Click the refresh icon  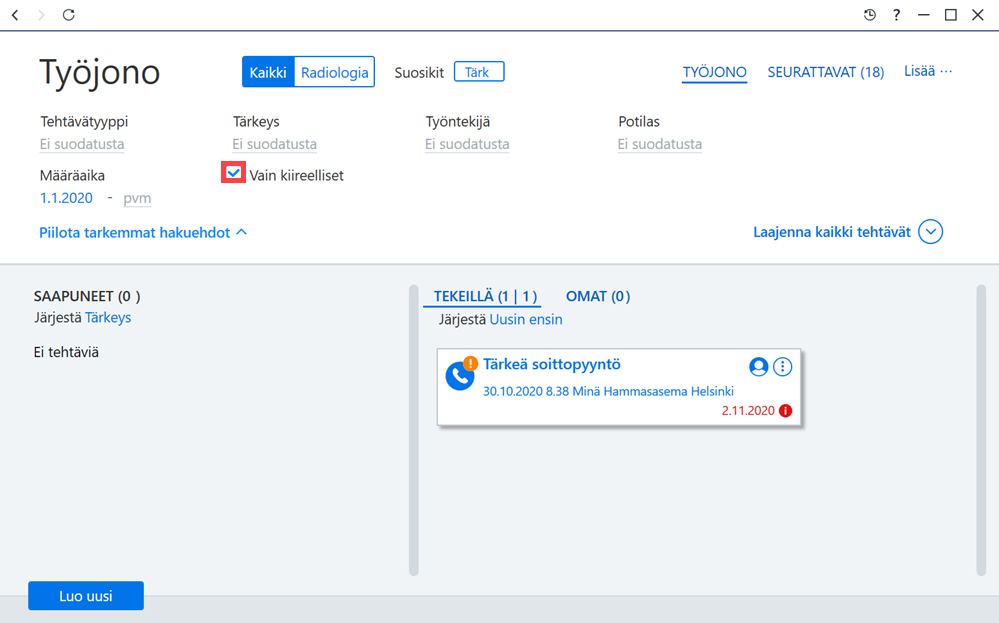69,15
